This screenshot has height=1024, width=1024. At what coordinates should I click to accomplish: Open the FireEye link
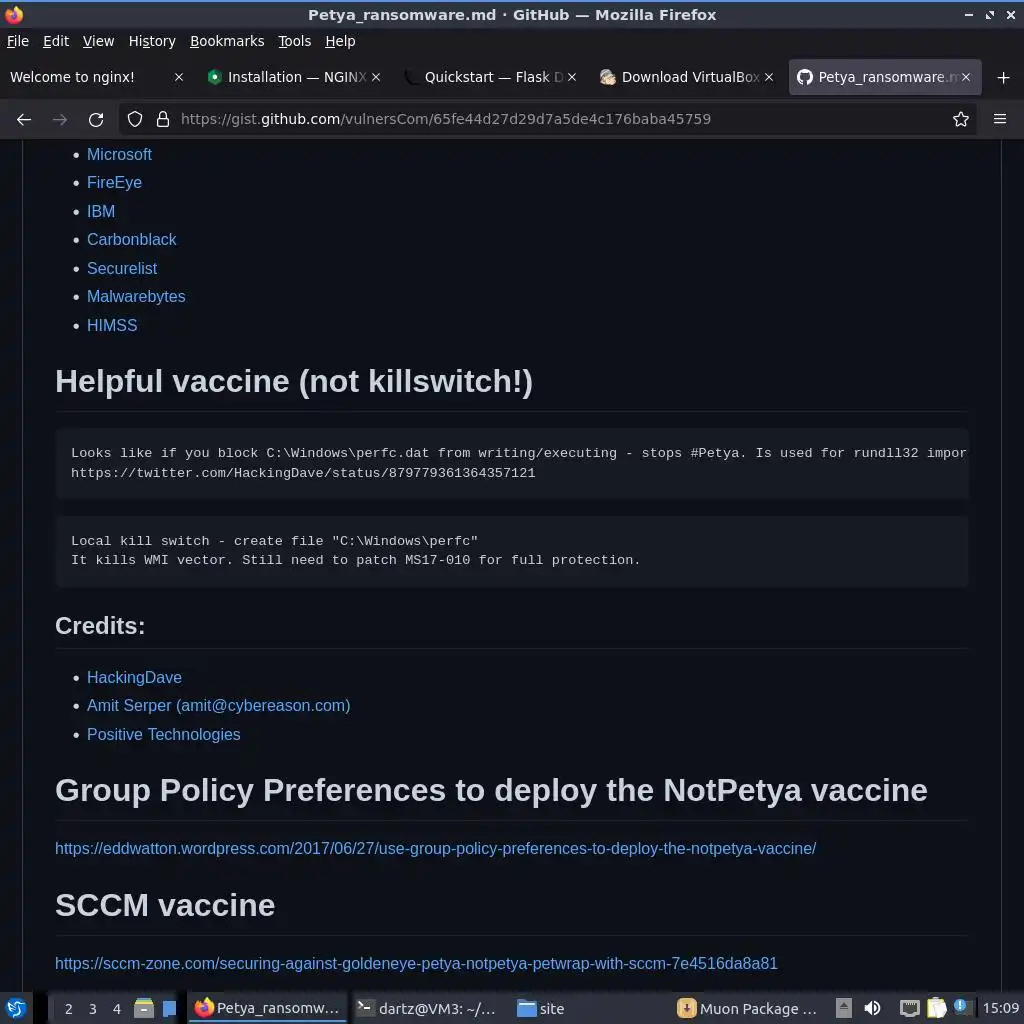(x=114, y=182)
